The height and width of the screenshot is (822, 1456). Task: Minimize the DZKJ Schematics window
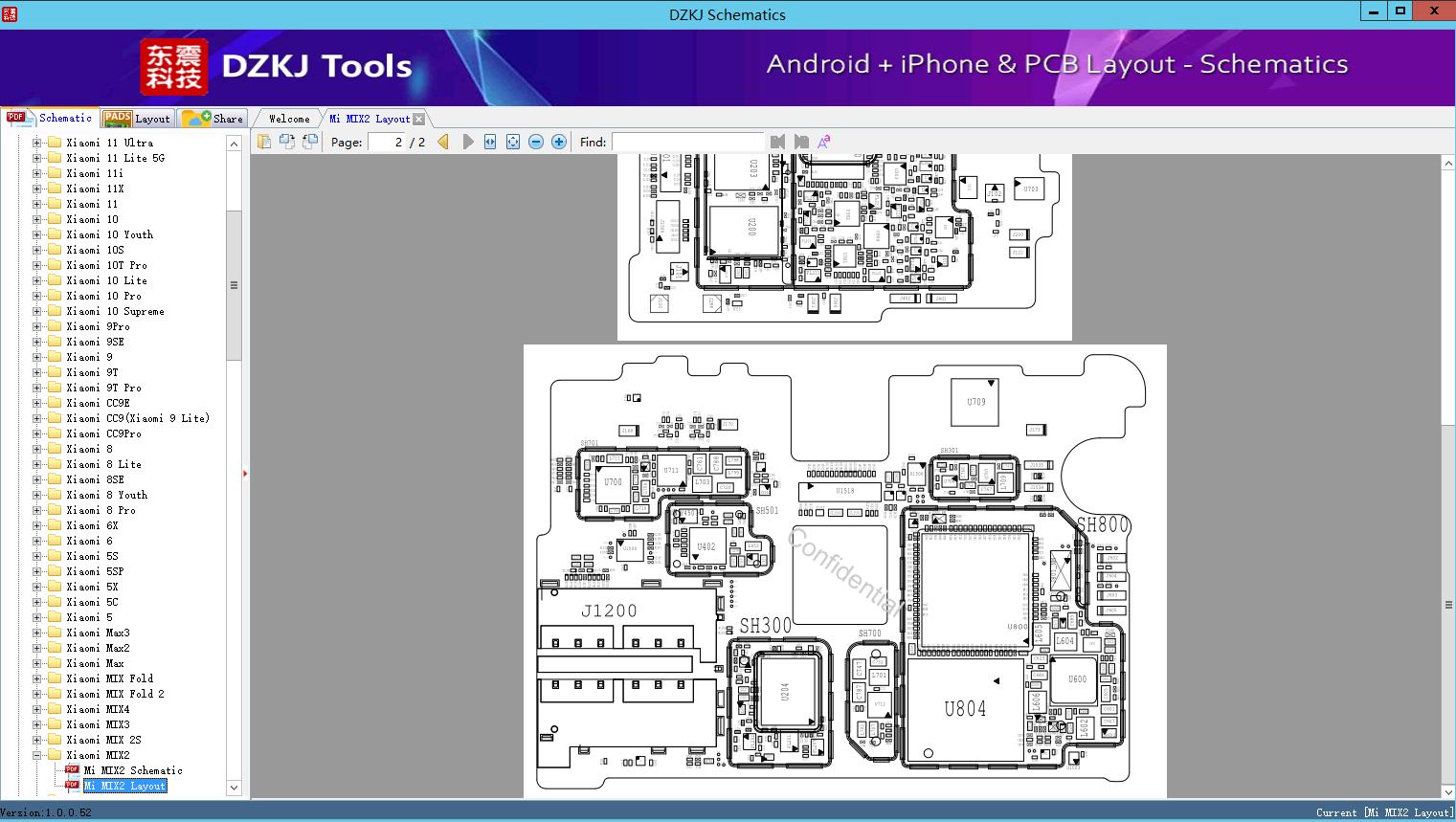pos(1374,11)
